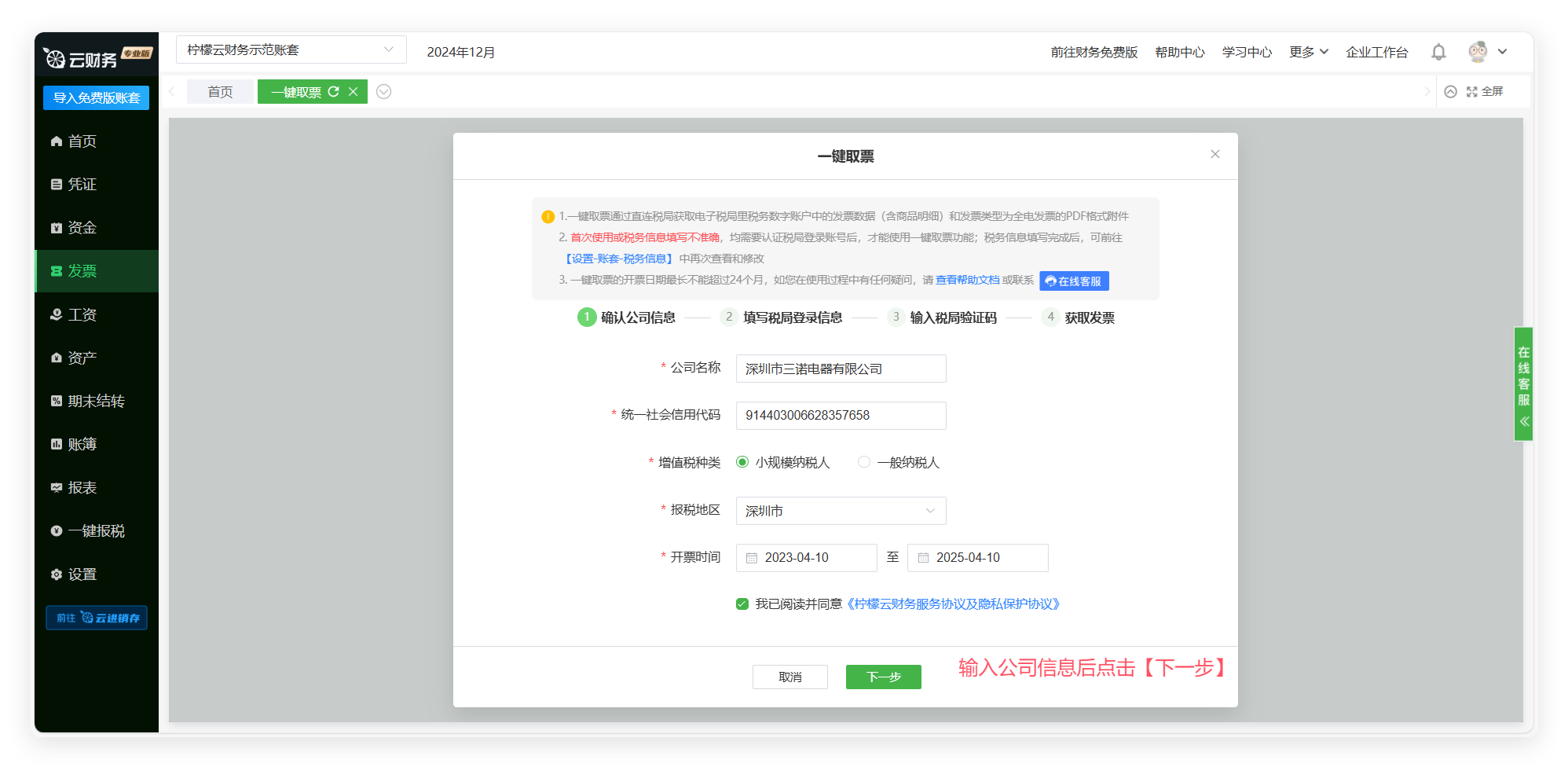Open the 在线客服 side panel

(1523, 383)
